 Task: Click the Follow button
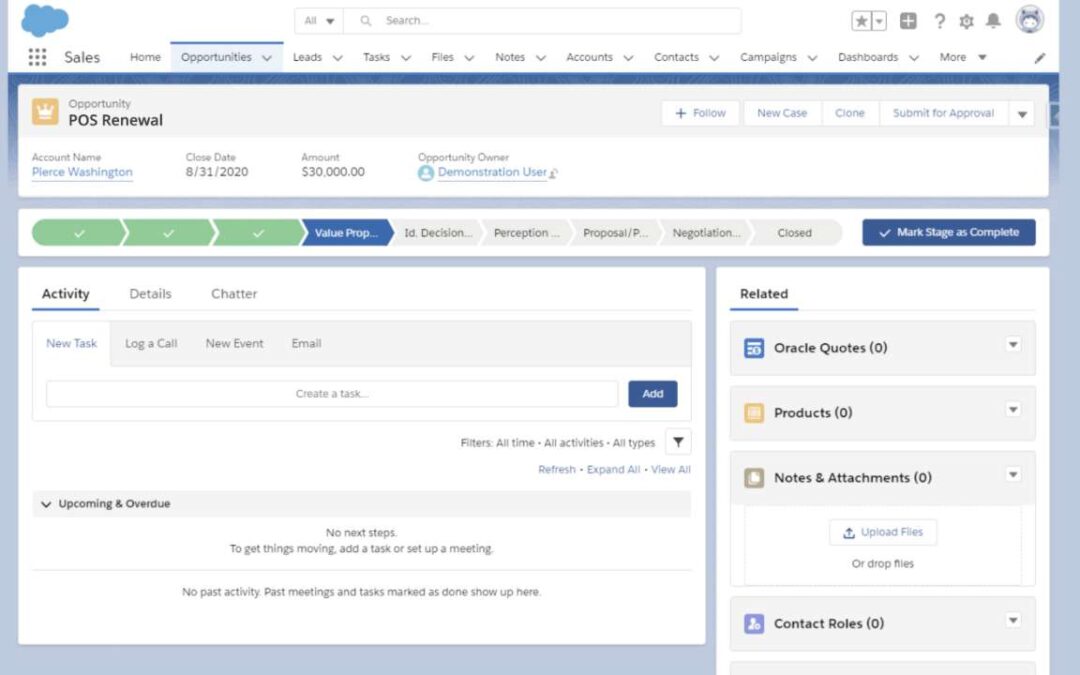tap(700, 114)
